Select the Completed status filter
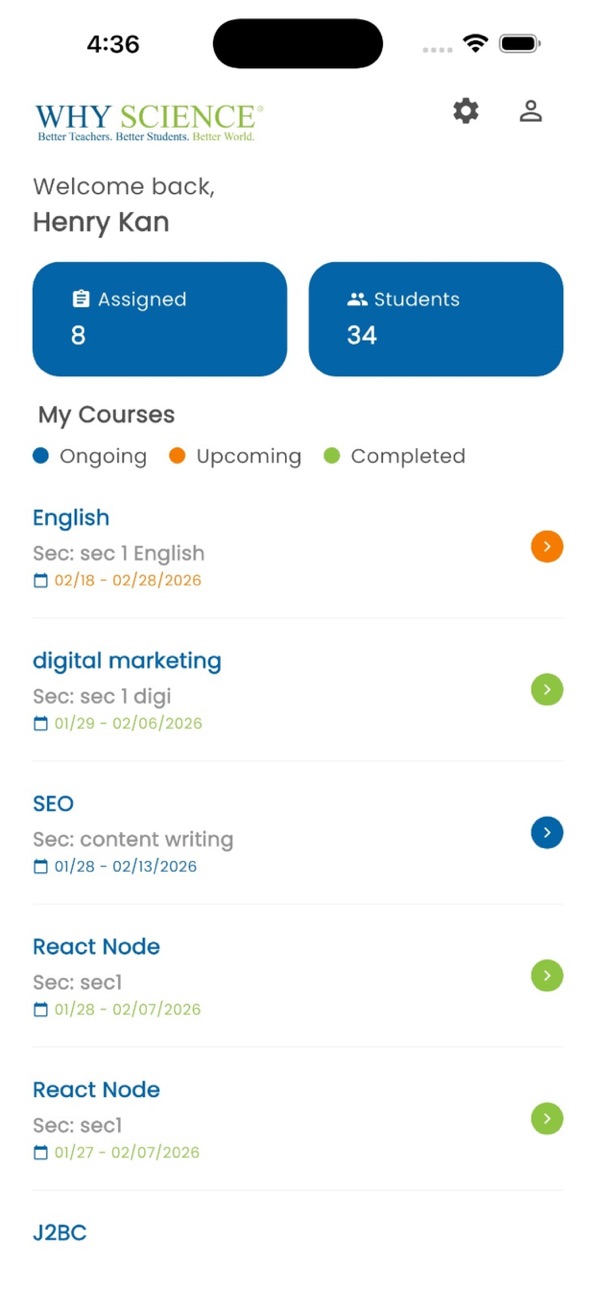The width and height of the screenshot is (596, 1290). click(x=395, y=456)
